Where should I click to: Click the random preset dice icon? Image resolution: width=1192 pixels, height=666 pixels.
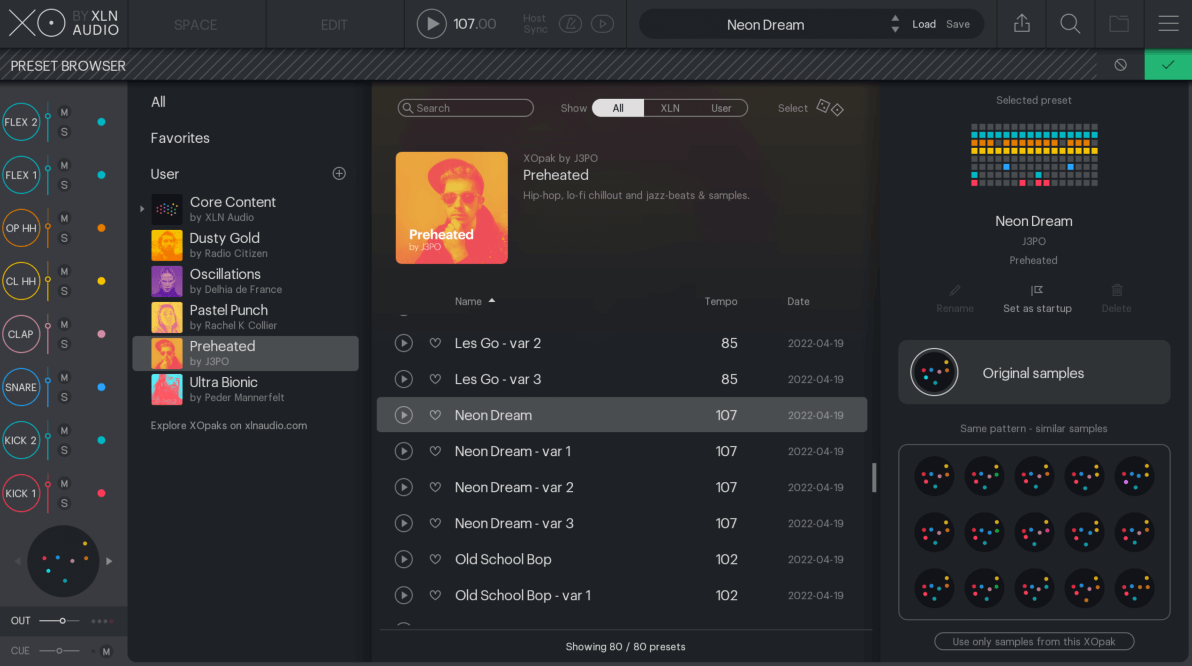830,107
